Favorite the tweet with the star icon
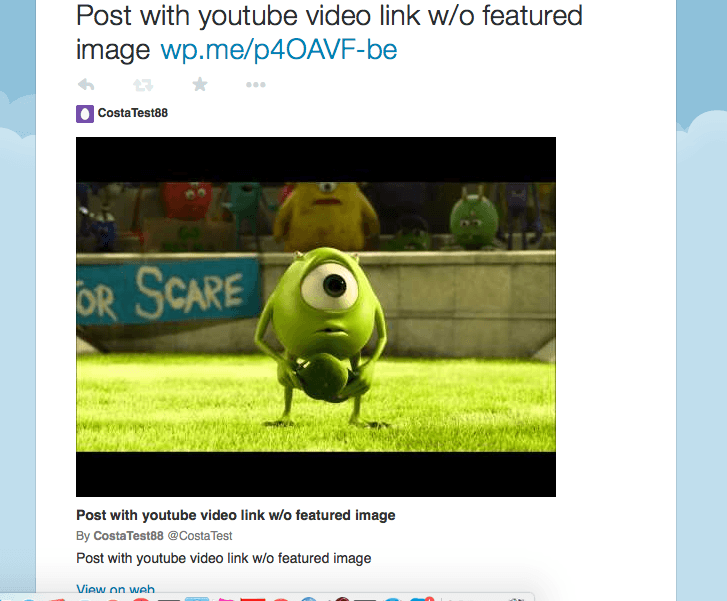Screen dimensions: 727x601 (x=200, y=84)
